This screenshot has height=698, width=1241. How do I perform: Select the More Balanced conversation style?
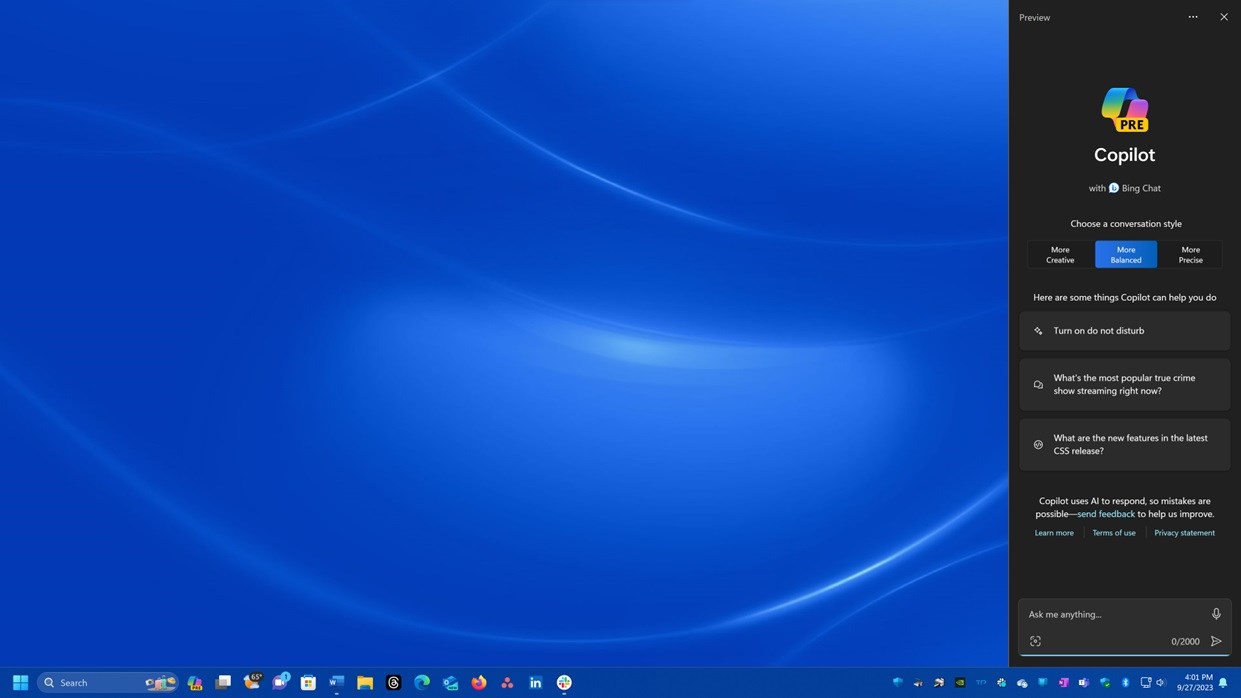[1126, 255]
